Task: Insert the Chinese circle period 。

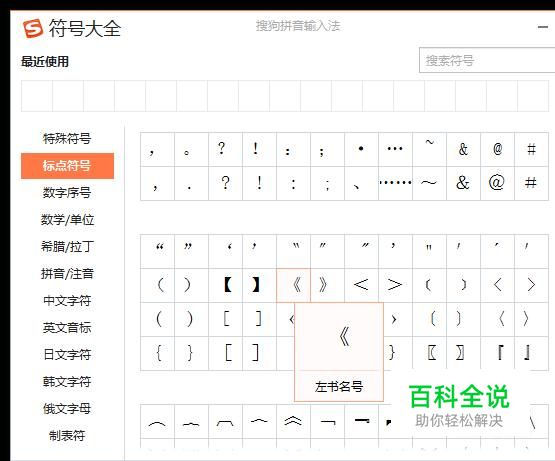Action: [191, 149]
